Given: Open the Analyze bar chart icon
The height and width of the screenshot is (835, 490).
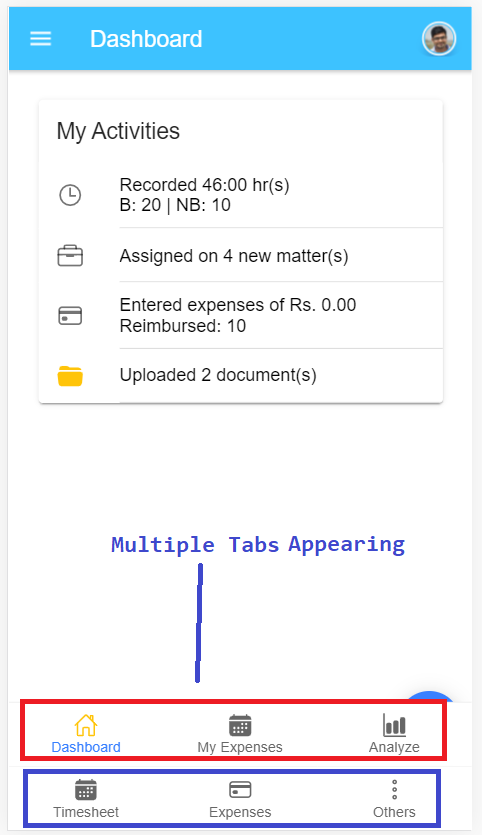Looking at the screenshot, I should [394, 725].
